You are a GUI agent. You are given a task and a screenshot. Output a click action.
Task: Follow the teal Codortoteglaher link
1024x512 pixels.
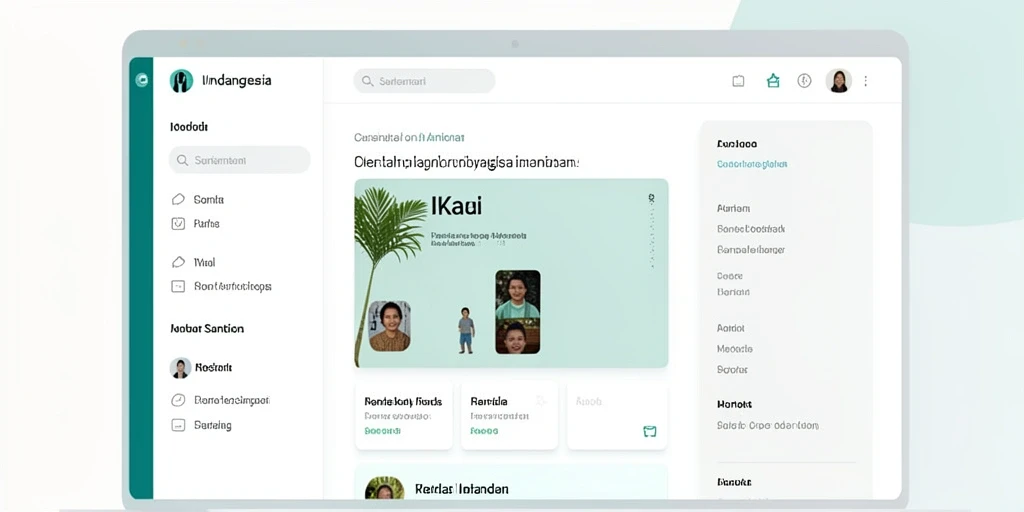pyautogui.click(x=752, y=164)
